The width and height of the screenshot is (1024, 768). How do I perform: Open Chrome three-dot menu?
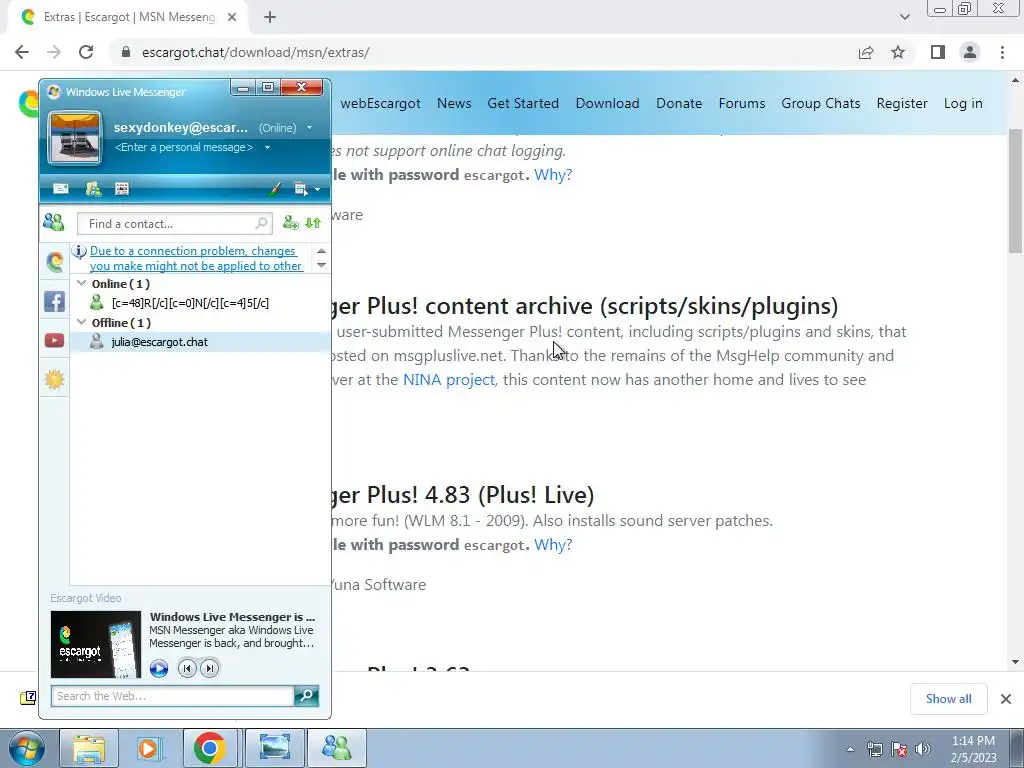coord(1002,52)
